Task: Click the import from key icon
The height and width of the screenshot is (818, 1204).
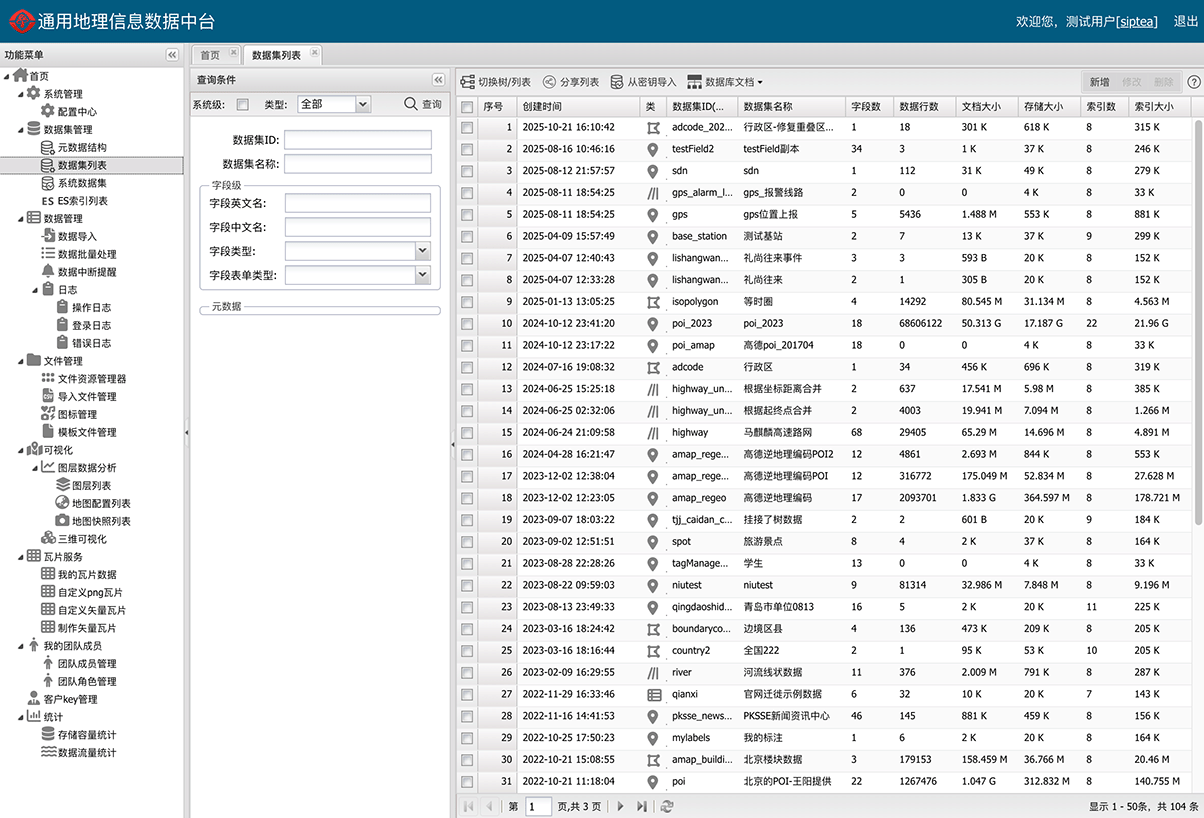Action: click(617, 82)
